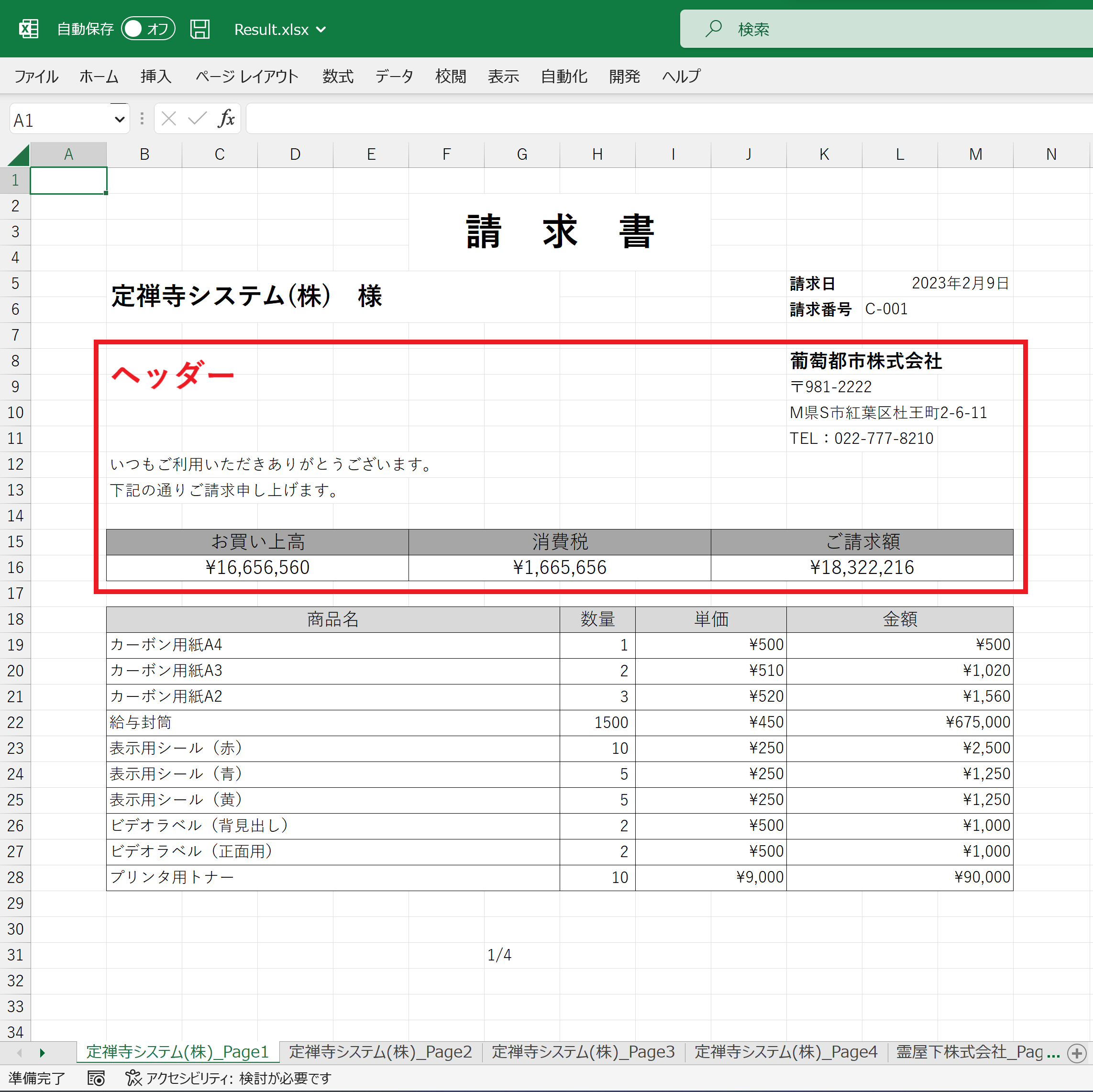Switch to 定禅寺システム(株)_Page3 sheet tab
This screenshot has width=1093, height=1092.
583,1052
